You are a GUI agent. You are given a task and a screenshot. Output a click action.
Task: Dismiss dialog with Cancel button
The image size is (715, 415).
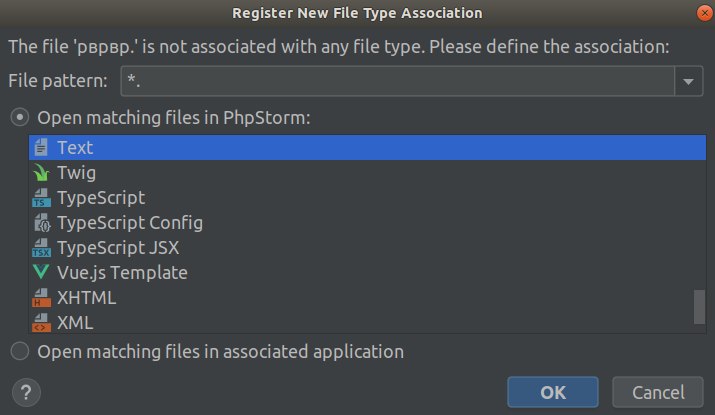pos(658,392)
